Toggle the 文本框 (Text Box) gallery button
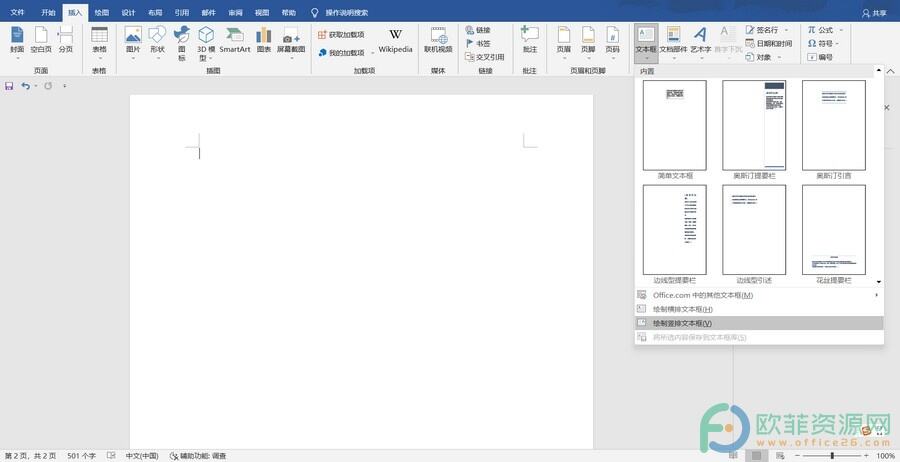 click(646, 41)
